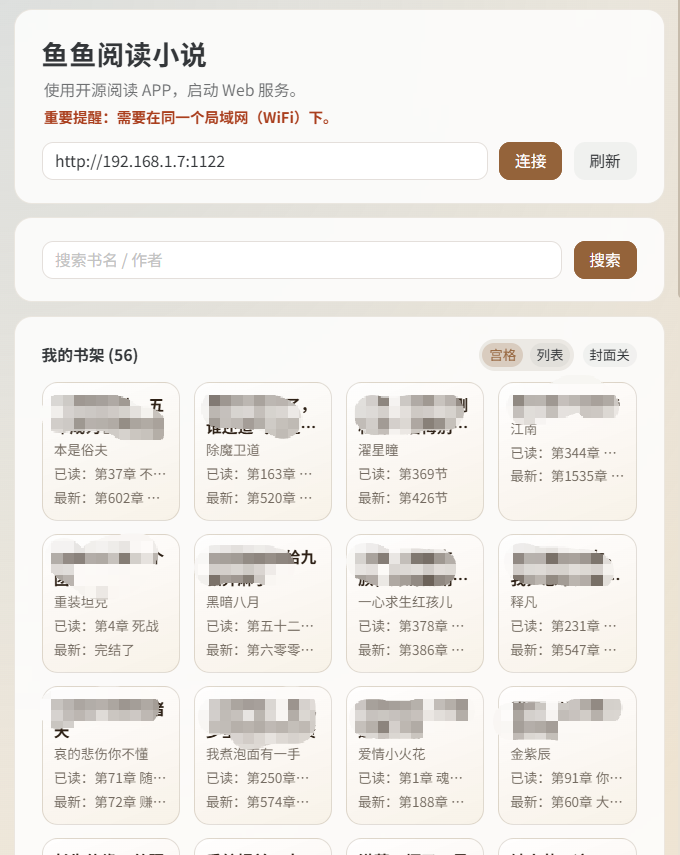Click the 刷新 refresh button
Image resolution: width=680 pixels, height=855 pixels.
click(x=605, y=161)
